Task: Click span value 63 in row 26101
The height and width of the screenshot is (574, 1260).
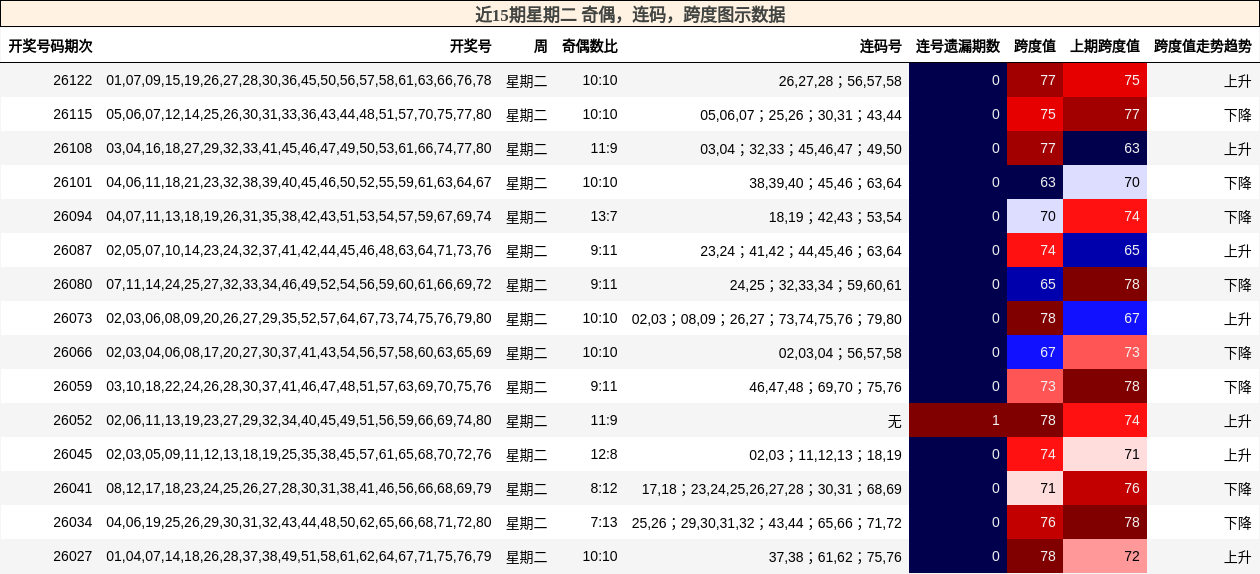Action: click(x=1035, y=182)
